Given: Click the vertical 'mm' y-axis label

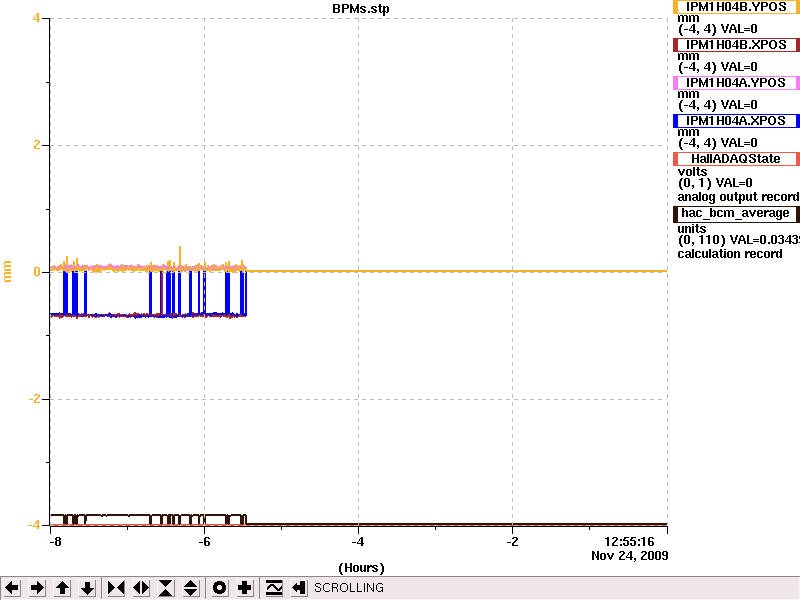Looking at the screenshot, I should tap(8, 271).
